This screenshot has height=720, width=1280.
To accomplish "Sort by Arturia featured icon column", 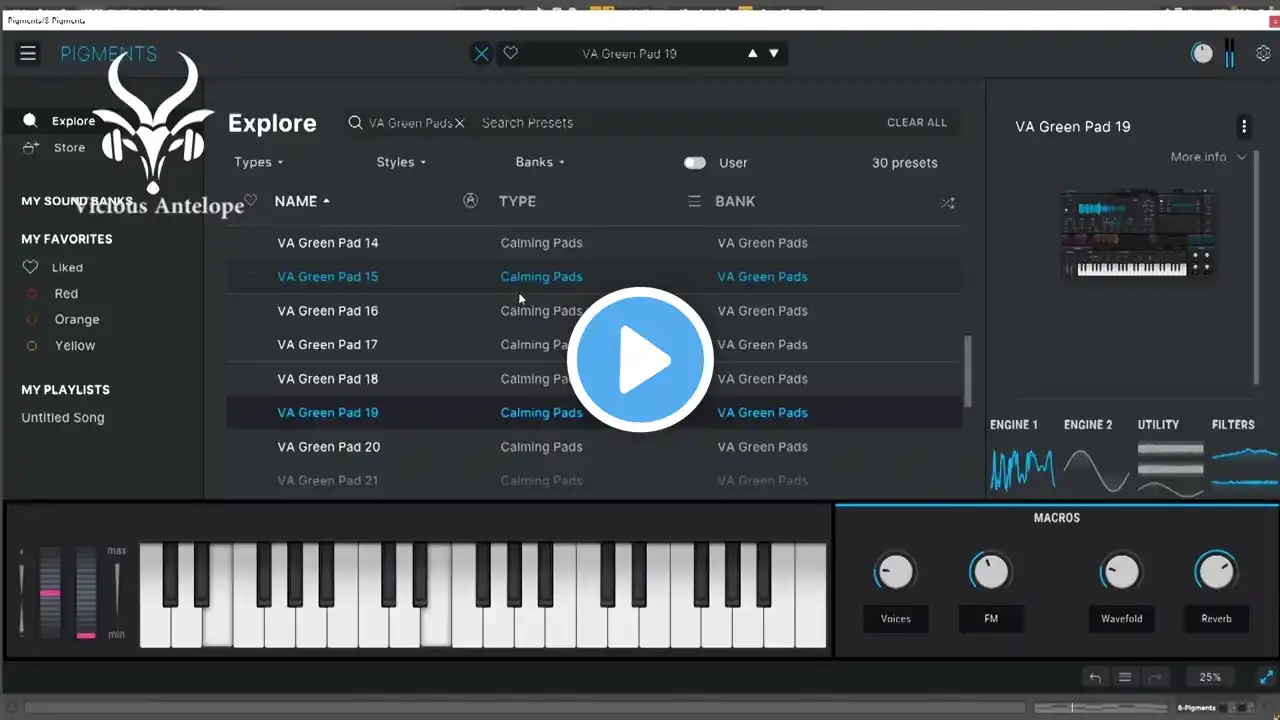I will pos(470,201).
